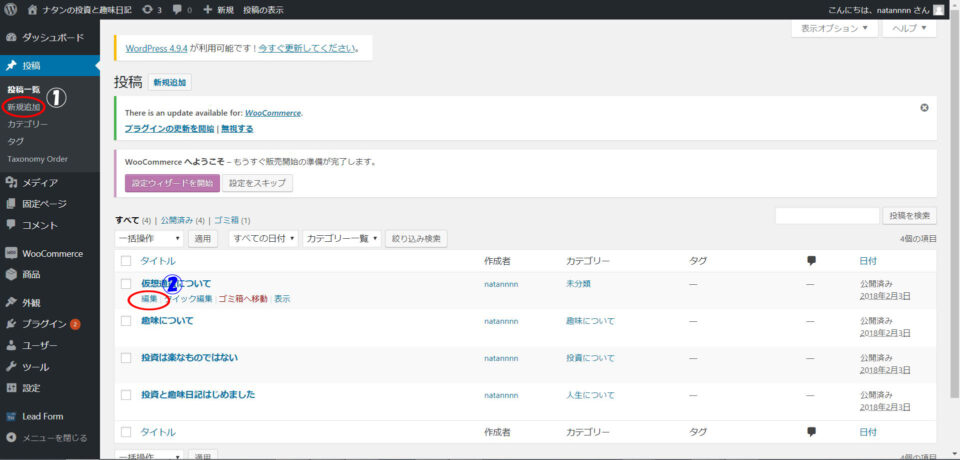
Task: Move 仮想通貨について post to trash
Action: tap(243, 299)
